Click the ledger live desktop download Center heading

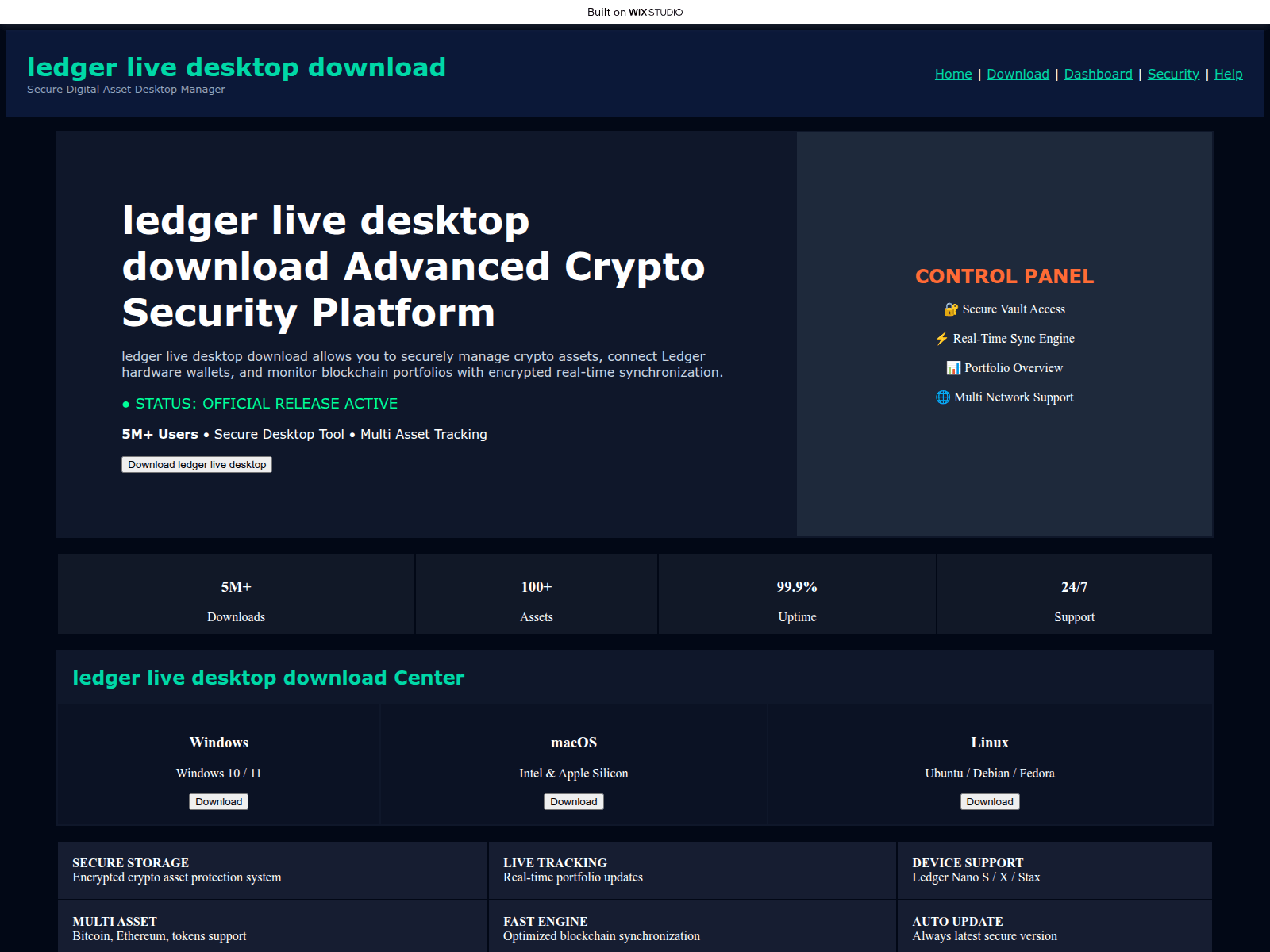tap(268, 678)
